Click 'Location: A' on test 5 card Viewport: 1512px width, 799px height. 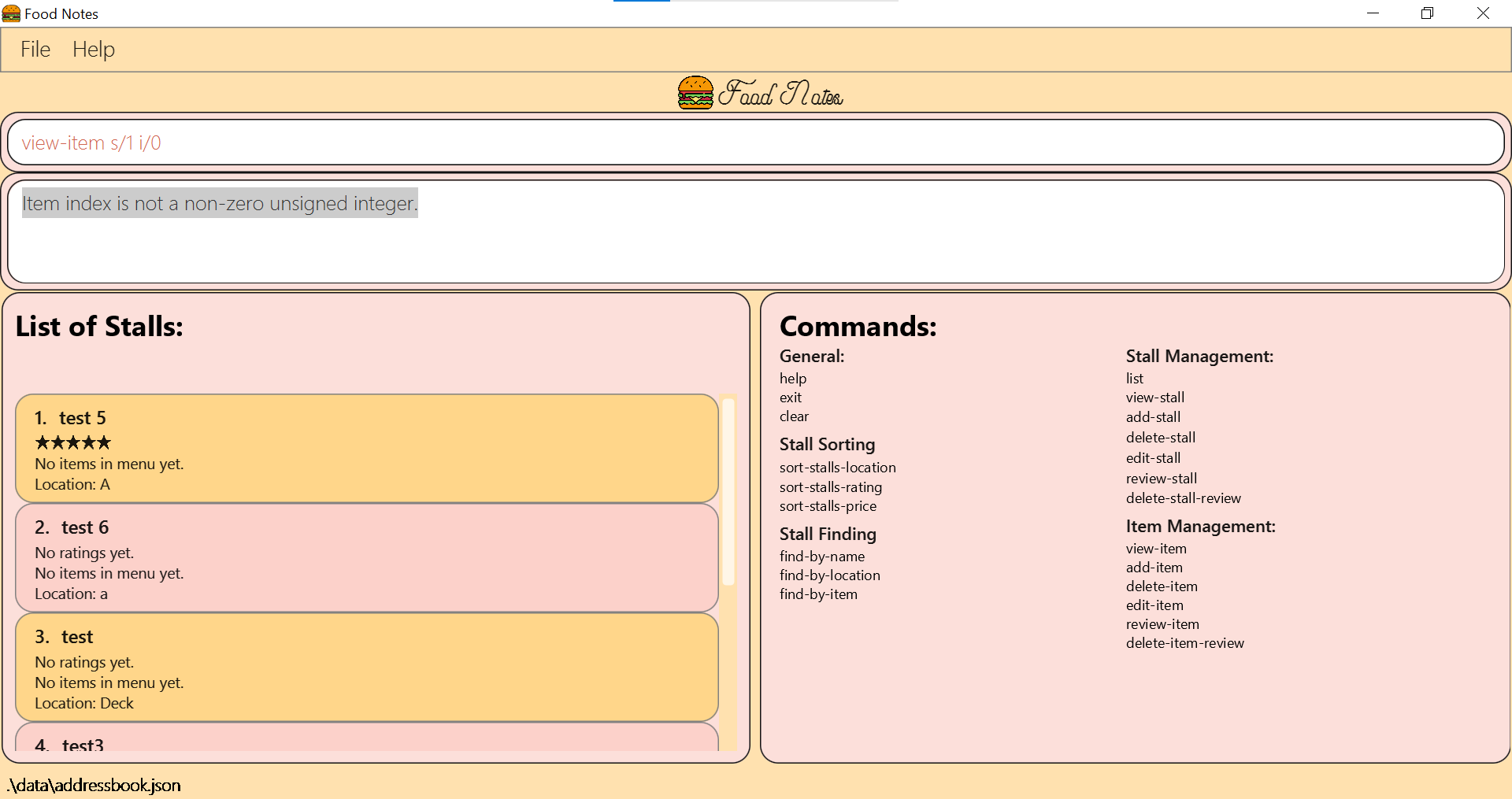72,484
